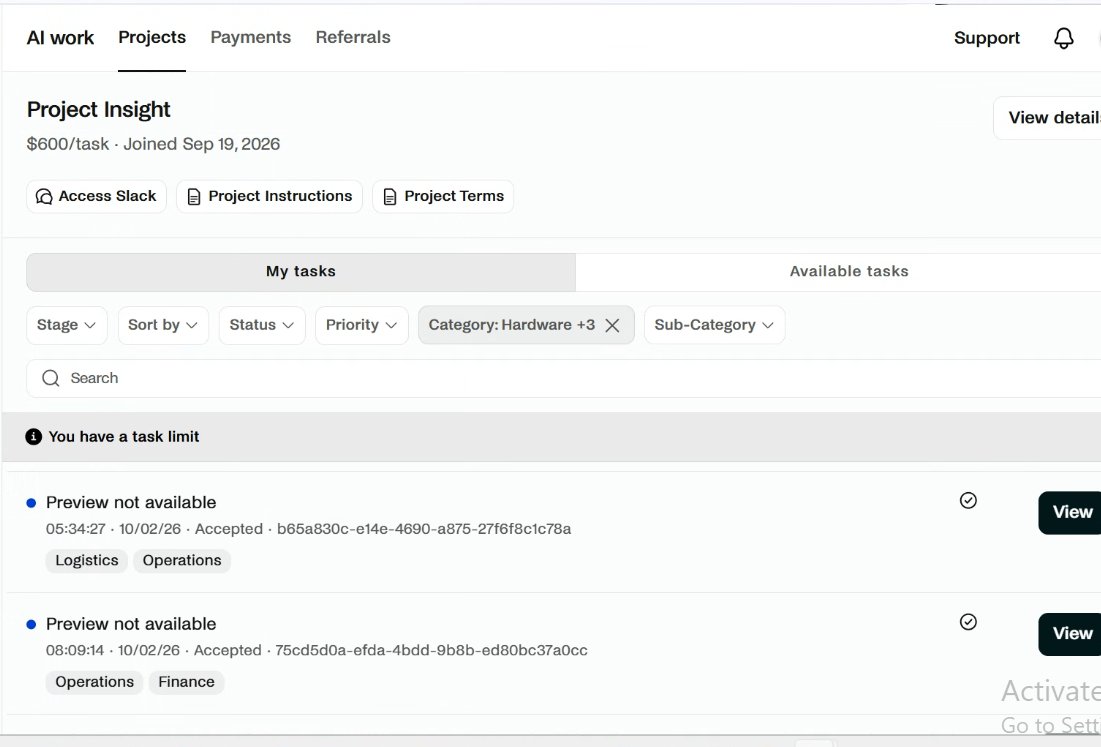Image resolution: width=1101 pixels, height=747 pixels.
Task: Switch to My tasks tab
Action: 301,272
